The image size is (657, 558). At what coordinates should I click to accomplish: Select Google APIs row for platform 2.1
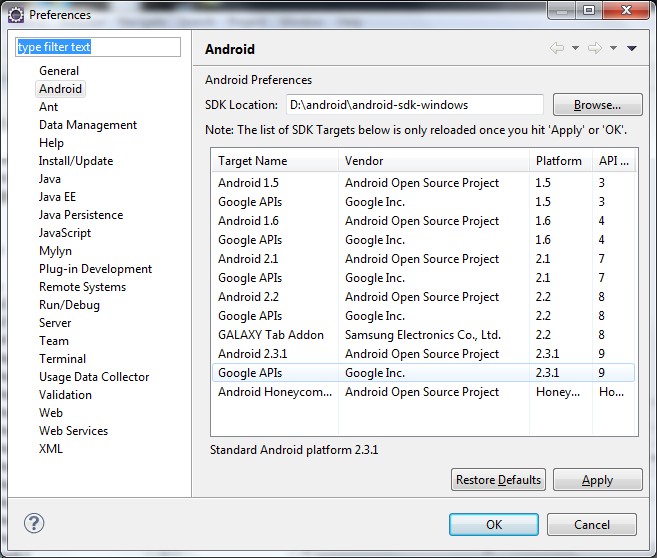(424, 278)
